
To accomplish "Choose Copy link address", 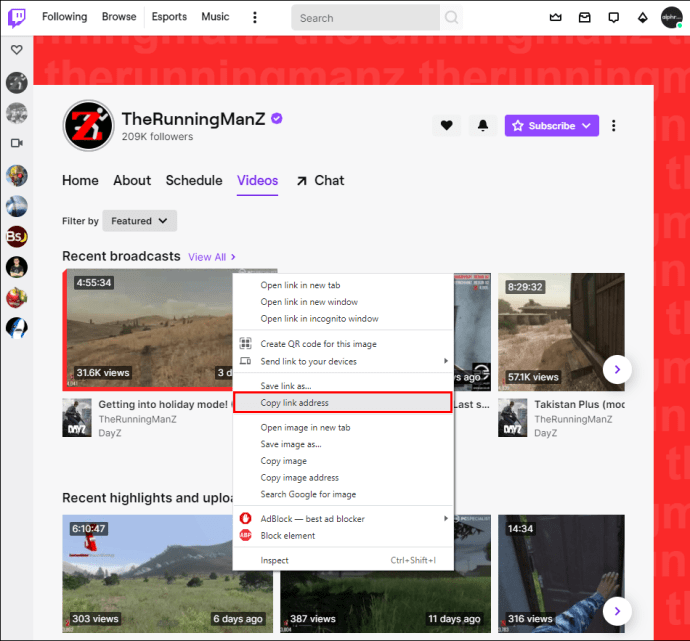I will [342, 403].
